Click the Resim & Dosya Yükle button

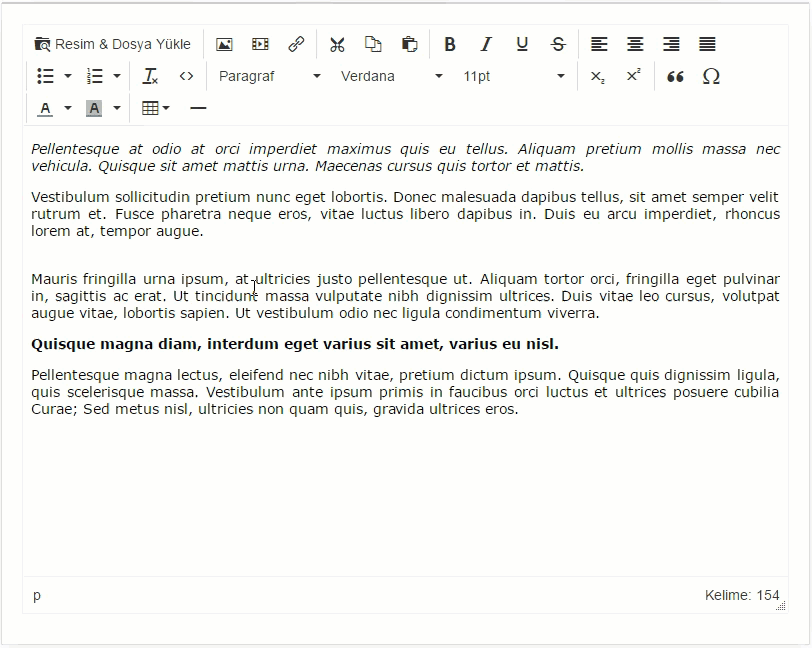click(113, 43)
